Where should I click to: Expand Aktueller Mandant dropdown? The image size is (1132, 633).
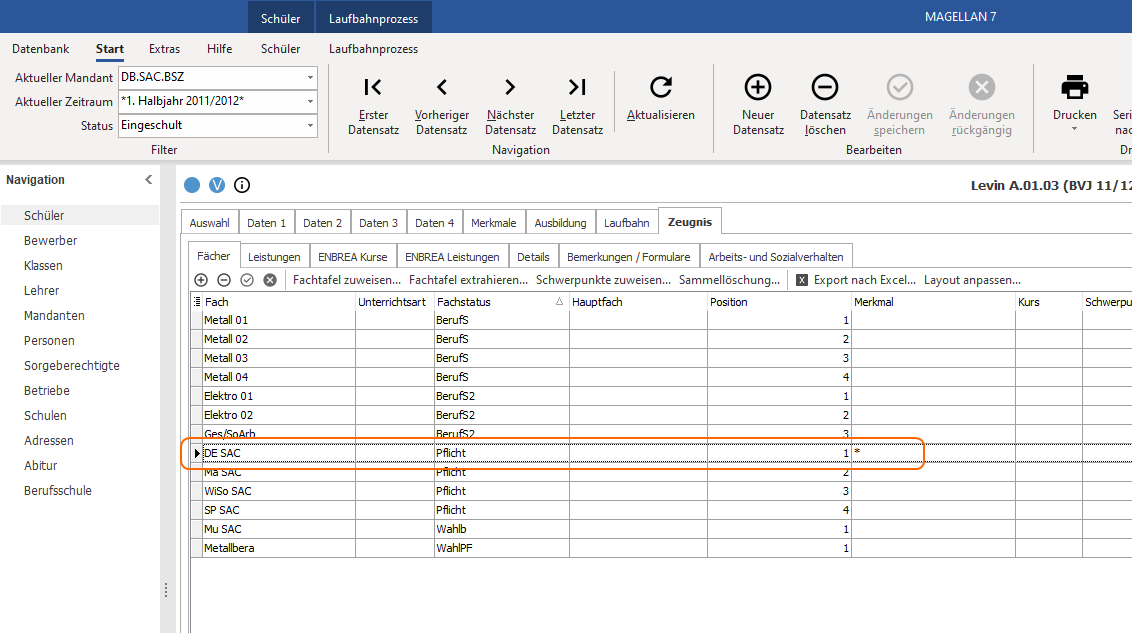coord(310,77)
